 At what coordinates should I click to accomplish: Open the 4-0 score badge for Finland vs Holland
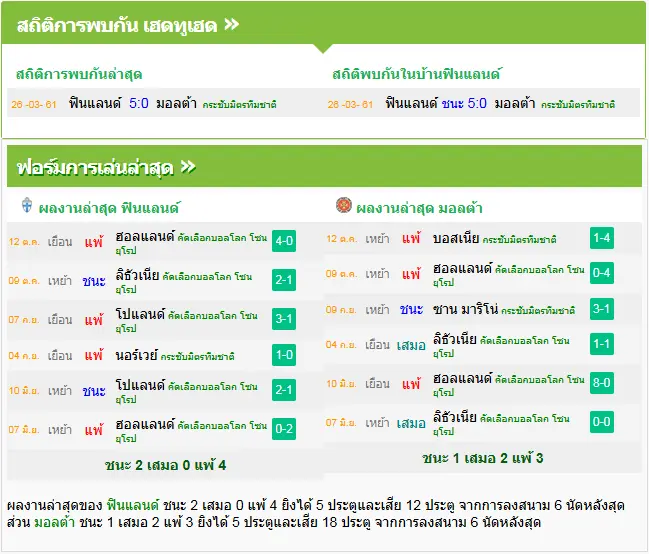point(284,241)
